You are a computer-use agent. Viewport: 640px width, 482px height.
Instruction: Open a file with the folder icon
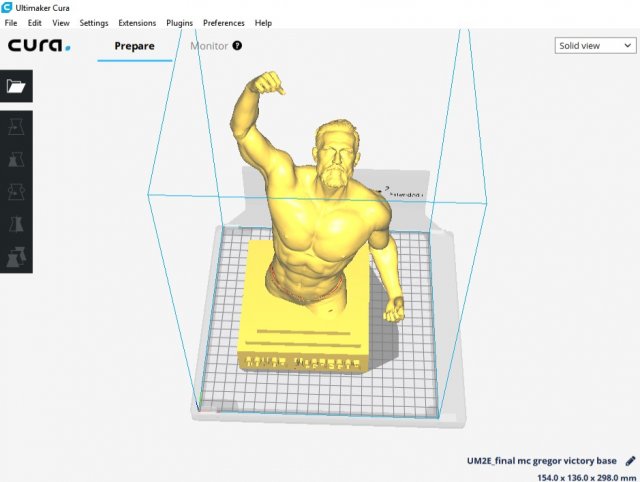coord(16,86)
